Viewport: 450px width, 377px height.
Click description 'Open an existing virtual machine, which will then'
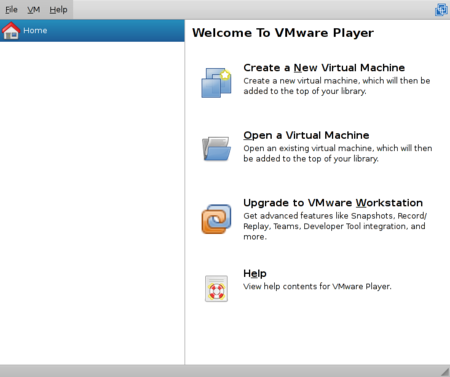[x=338, y=148]
